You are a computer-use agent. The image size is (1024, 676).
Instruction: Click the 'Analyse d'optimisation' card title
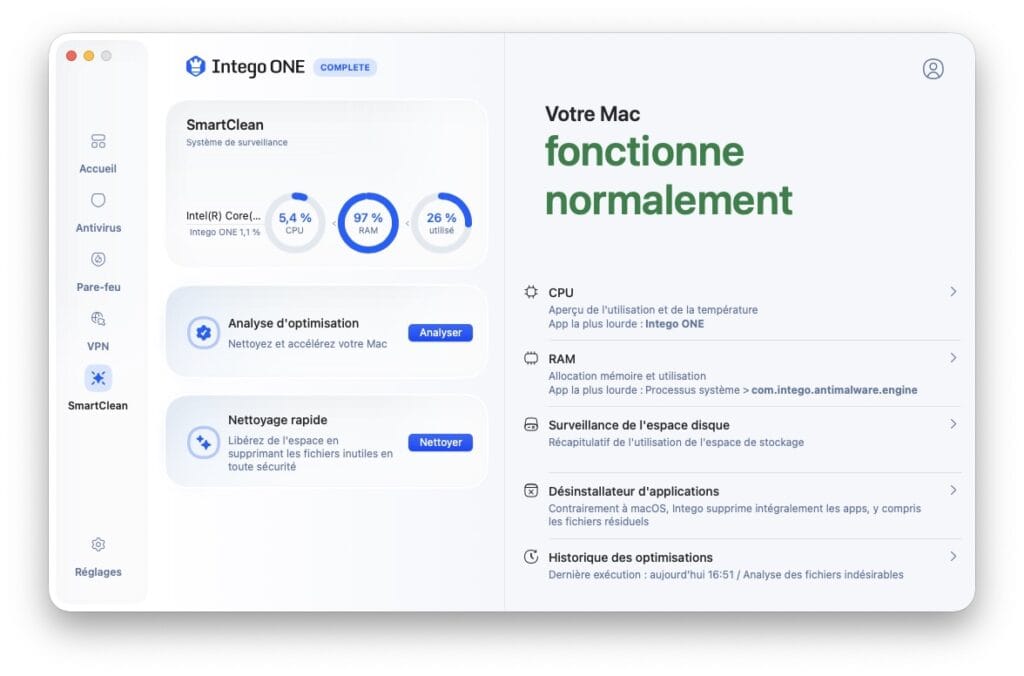293,323
